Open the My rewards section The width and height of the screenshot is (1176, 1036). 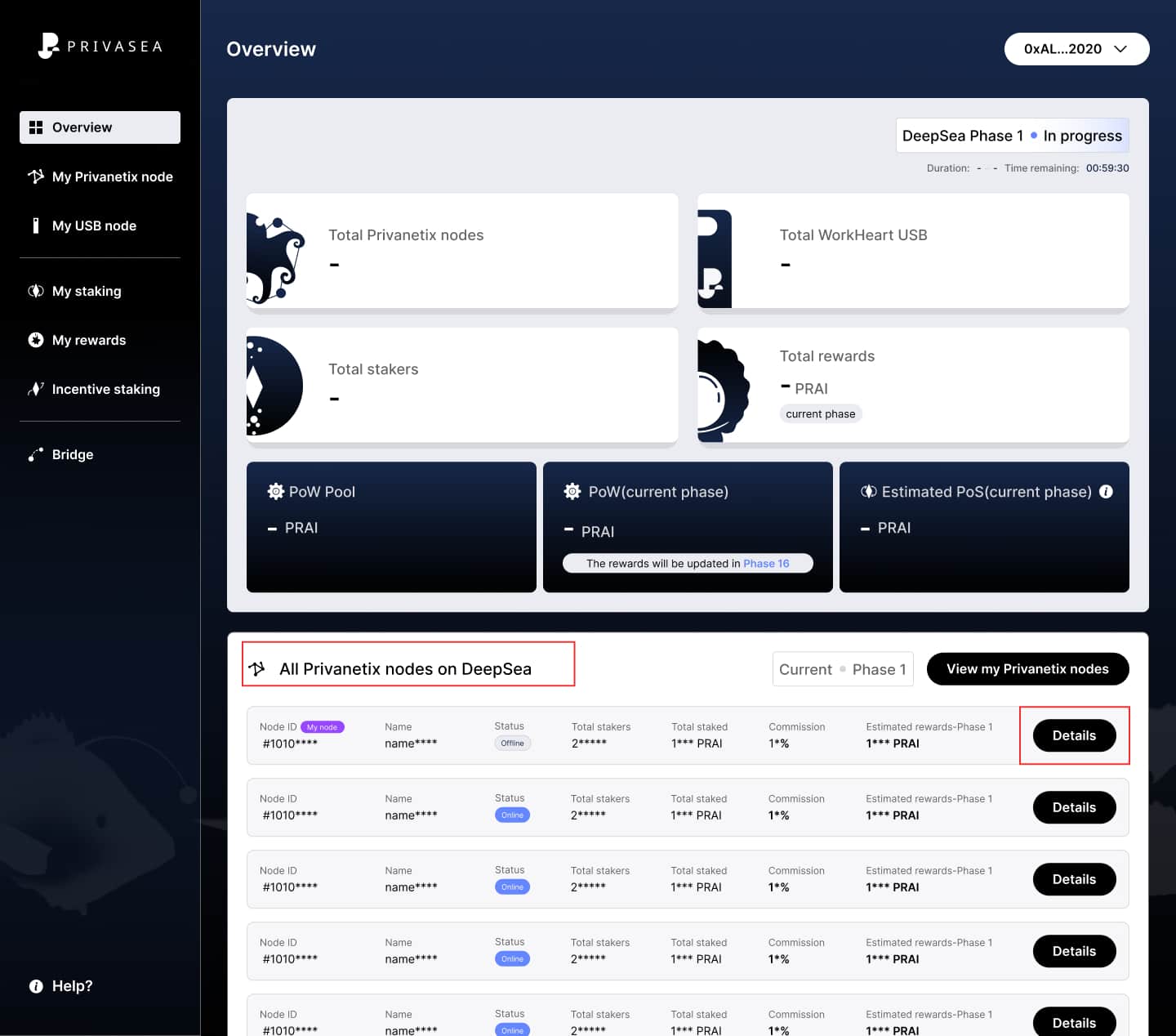(100, 340)
